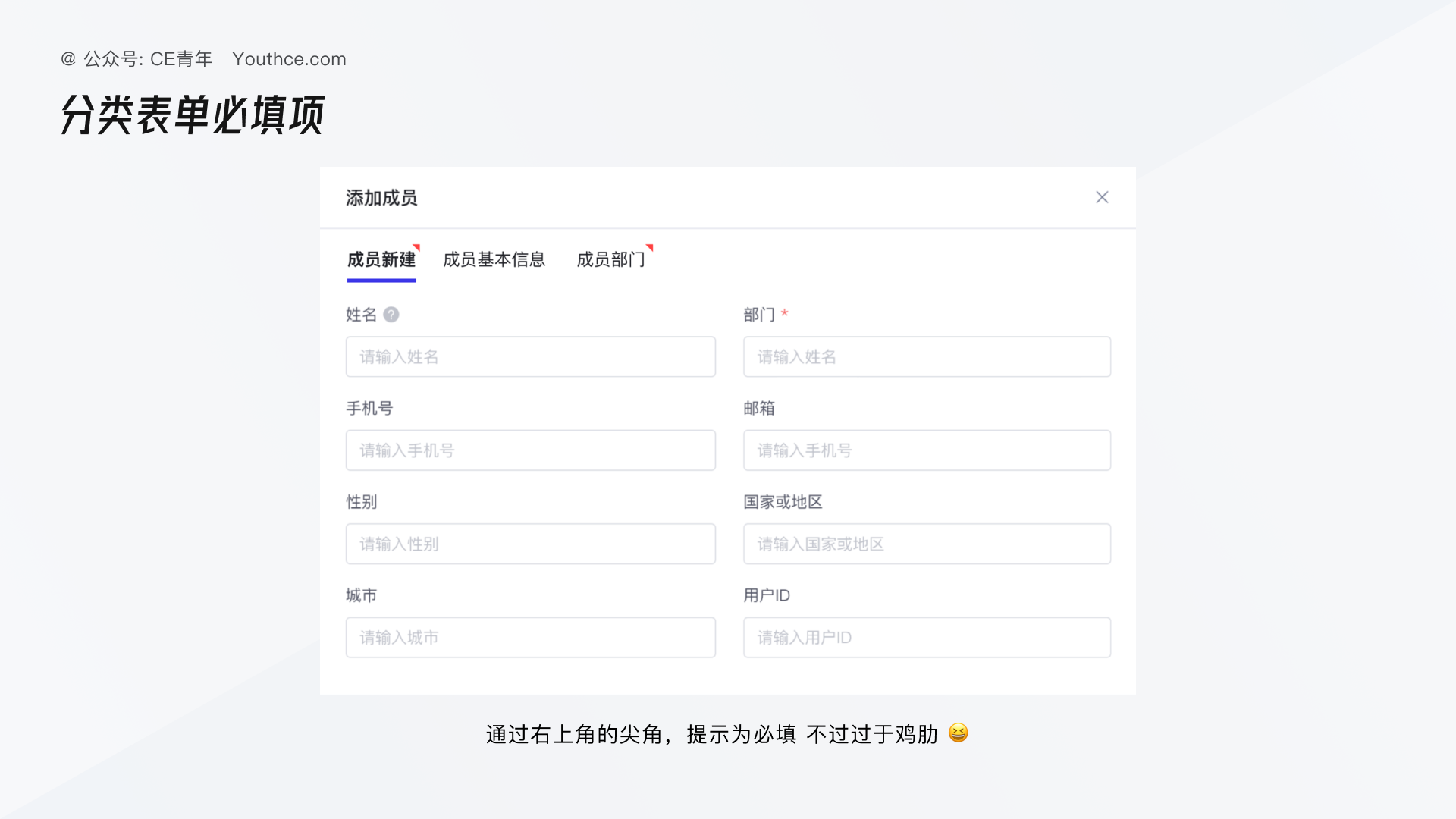Viewport: 1456px width, 819px height.
Task: Focus the 姓名 input field
Action: coord(531,356)
